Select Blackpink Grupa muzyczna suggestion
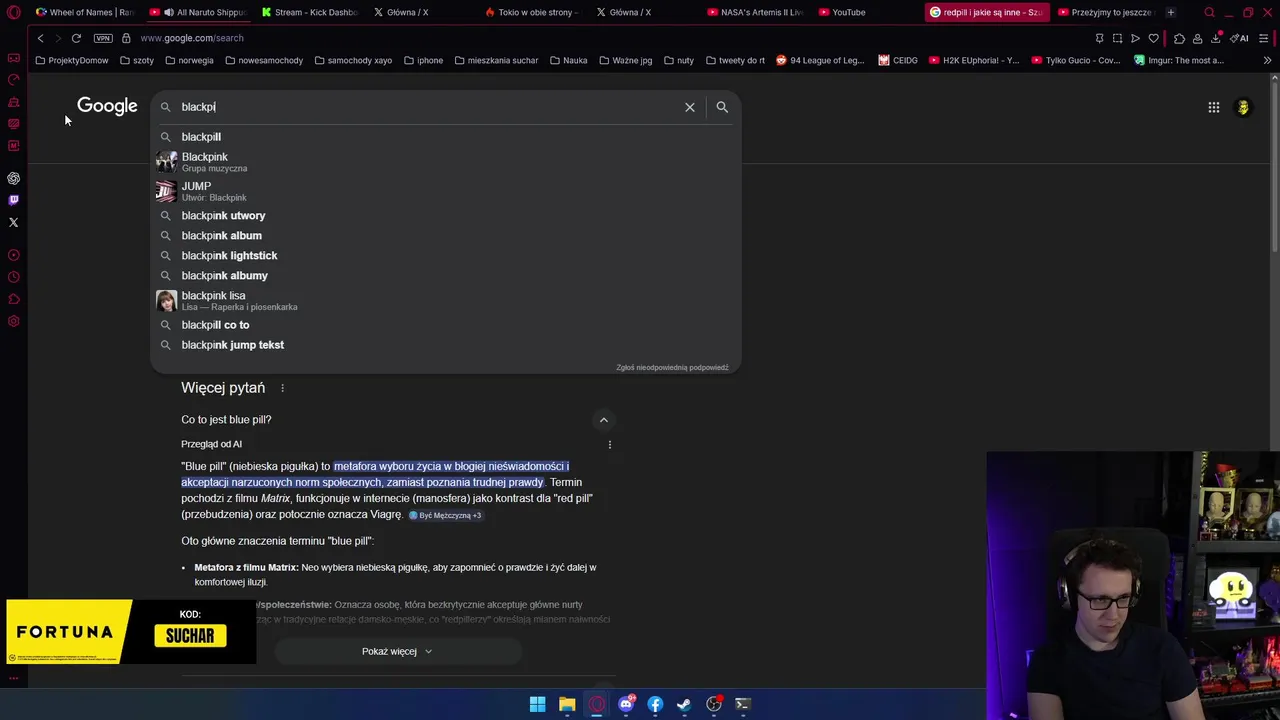This screenshot has height=720, width=1280. (445, 162)
